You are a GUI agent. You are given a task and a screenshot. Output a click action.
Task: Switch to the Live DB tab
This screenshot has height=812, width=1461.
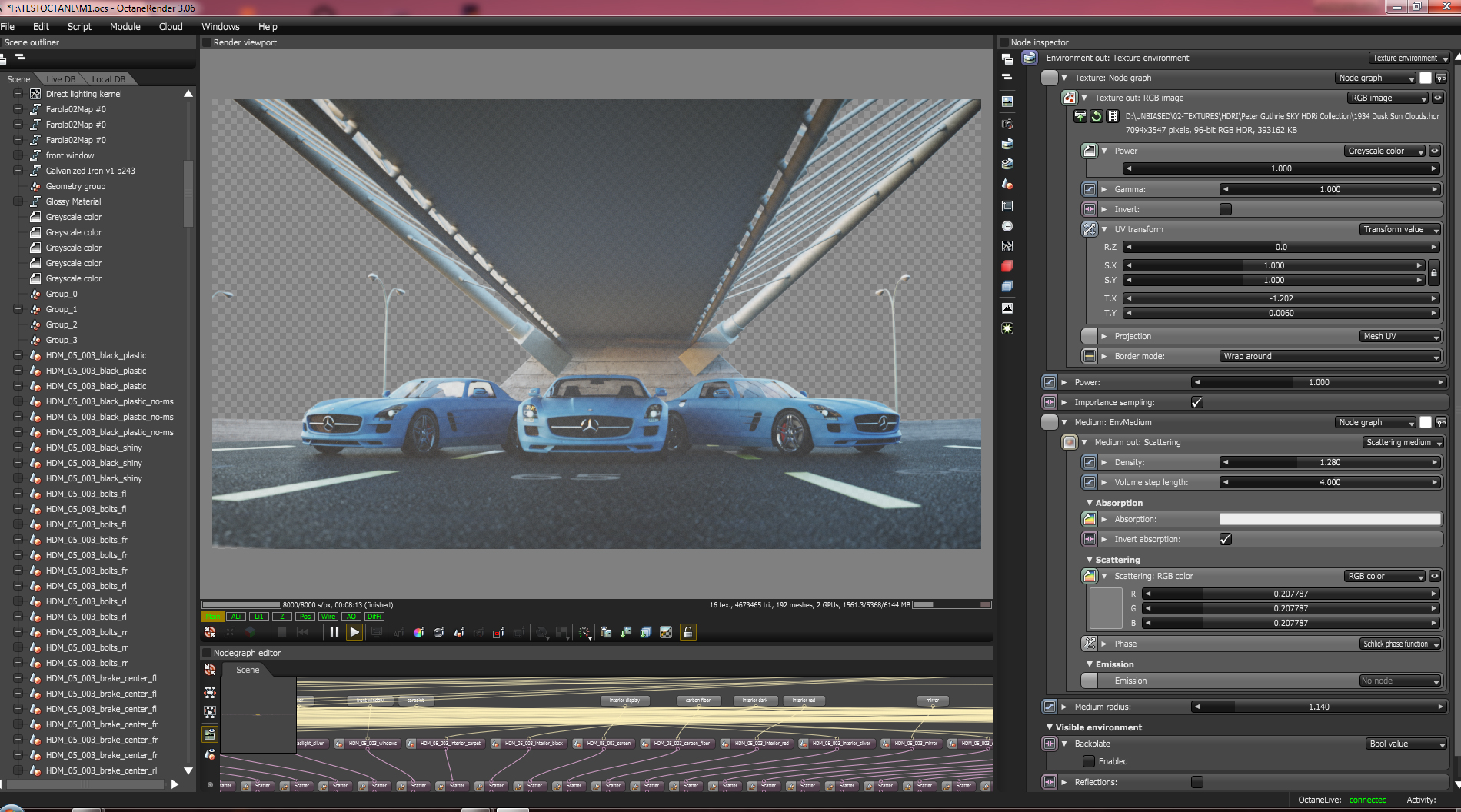coord(61,79)
